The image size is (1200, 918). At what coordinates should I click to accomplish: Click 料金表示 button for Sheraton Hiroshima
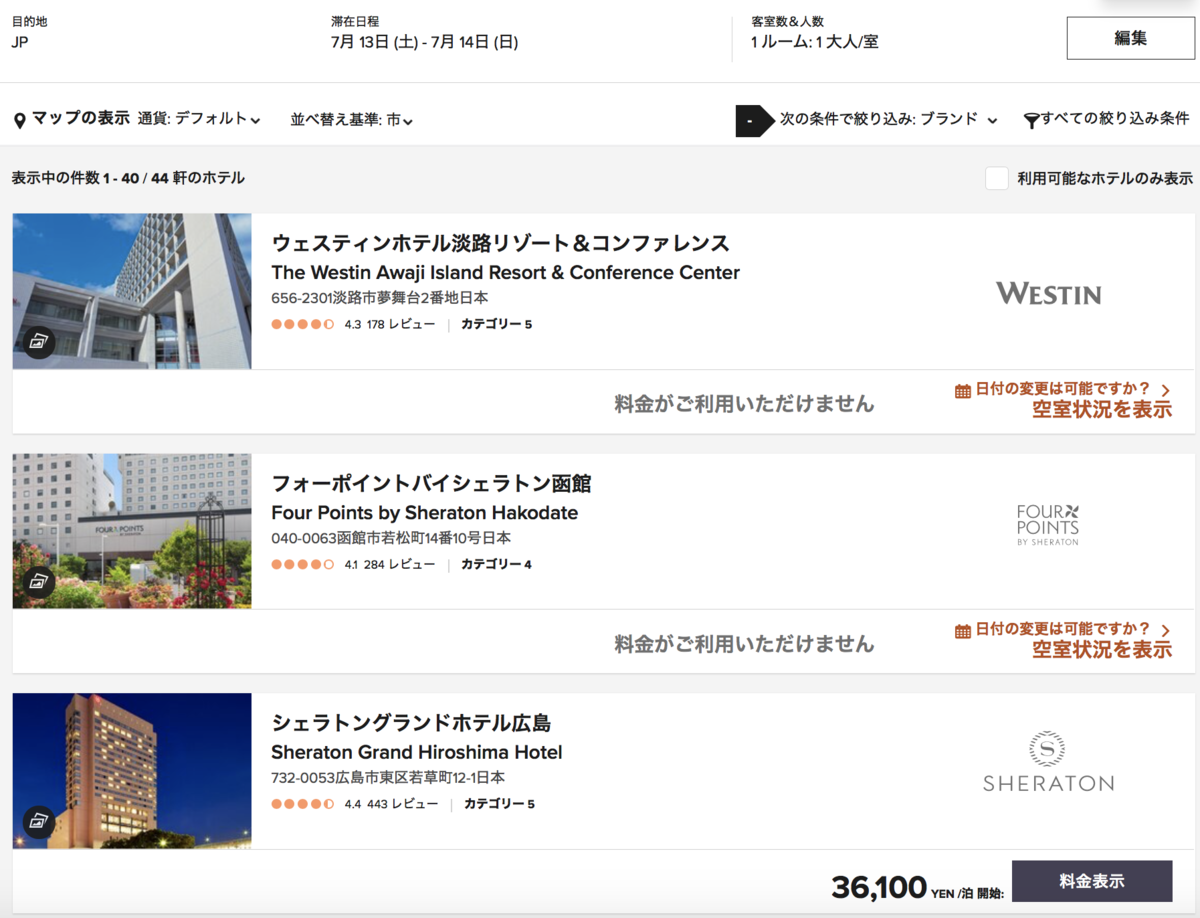coord(1092,881)
